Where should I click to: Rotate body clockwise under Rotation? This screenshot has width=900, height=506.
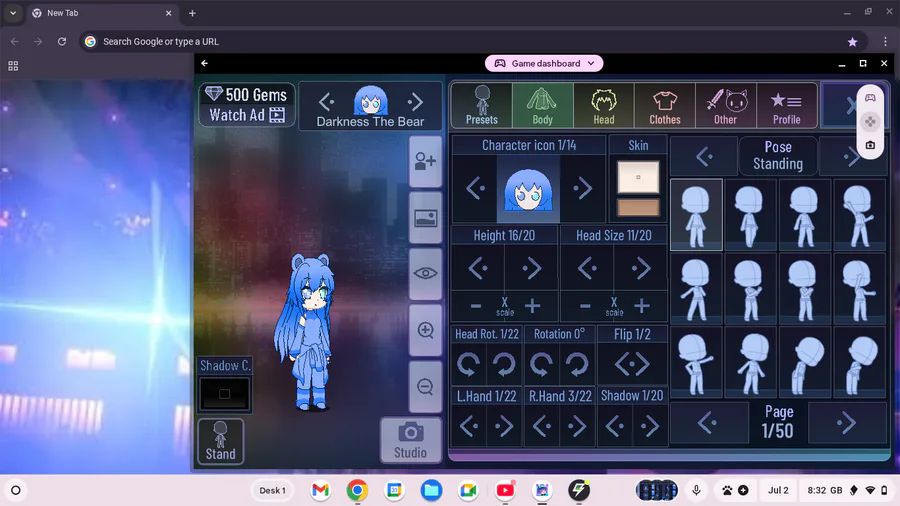[x=577, y=364]
